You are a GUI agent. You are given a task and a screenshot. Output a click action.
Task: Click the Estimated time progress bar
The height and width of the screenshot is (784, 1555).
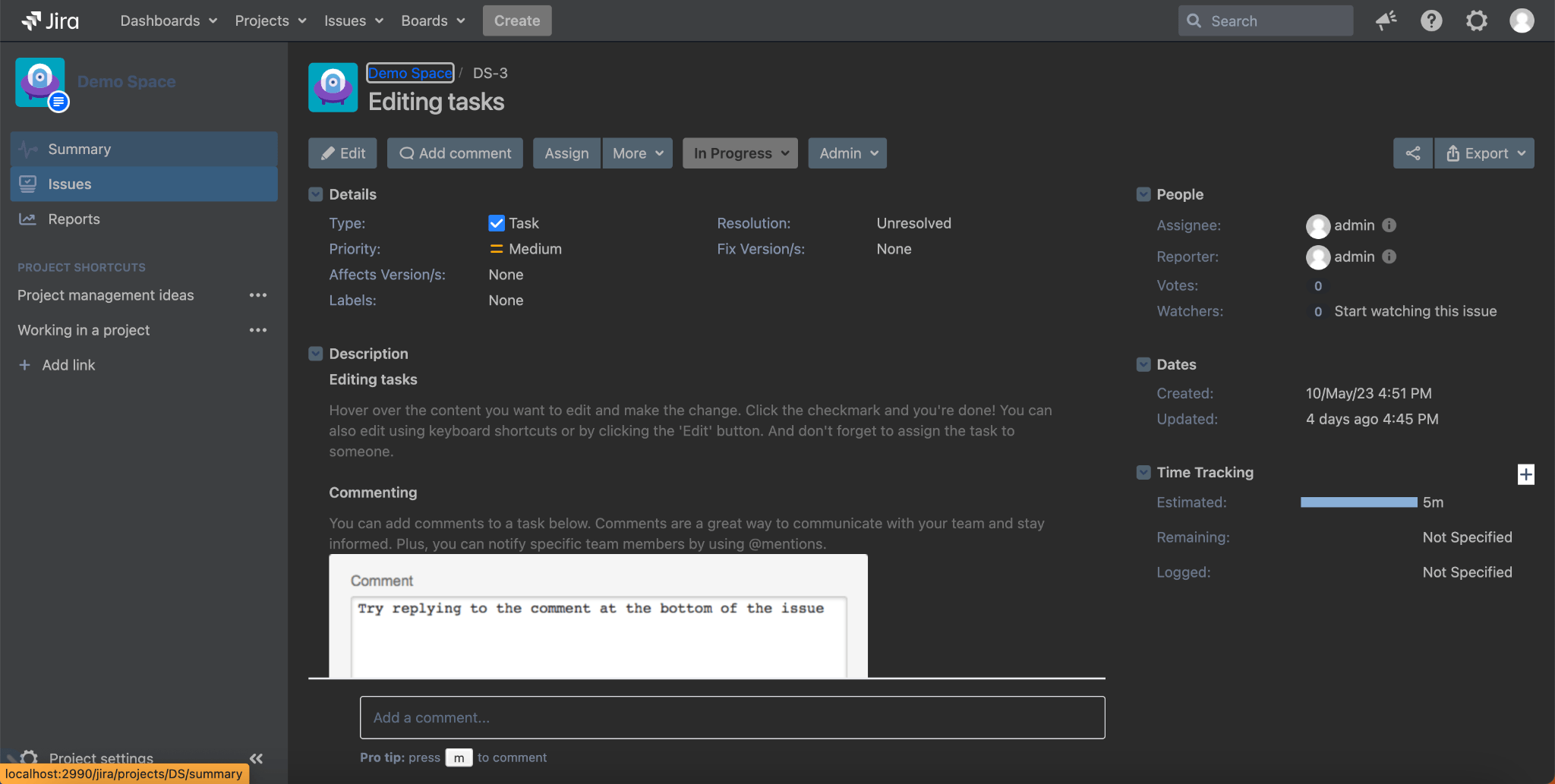(1358, 502)
